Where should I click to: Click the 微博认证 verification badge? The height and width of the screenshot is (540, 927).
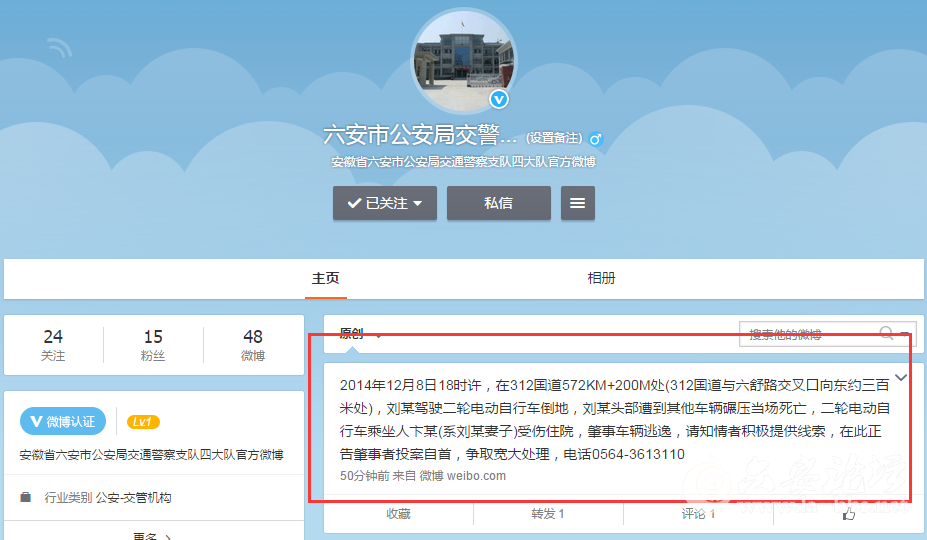click(x=63, y=421)
